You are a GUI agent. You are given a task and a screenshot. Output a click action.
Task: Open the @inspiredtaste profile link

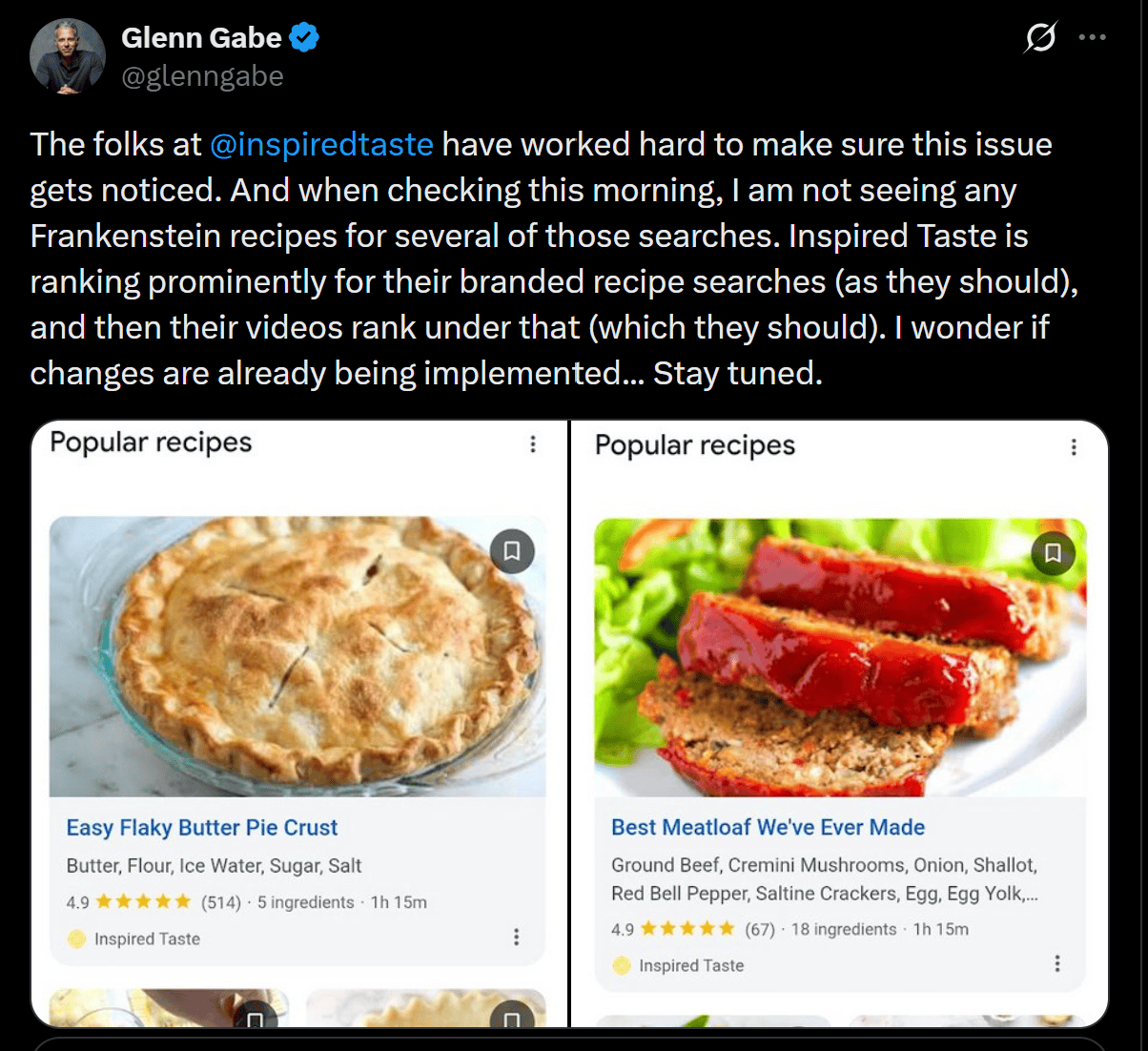(x=322, y=144)
